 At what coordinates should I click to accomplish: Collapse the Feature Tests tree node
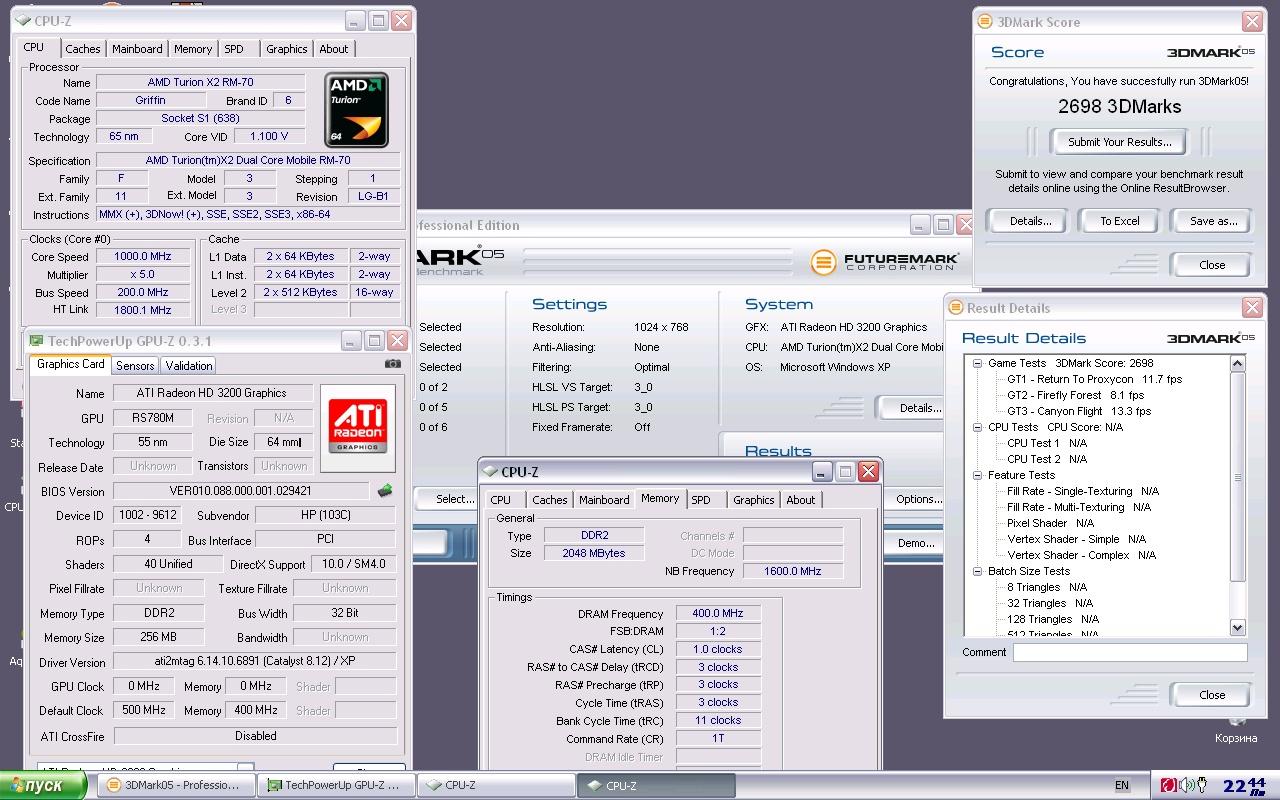pyautogui.click(x=978, y=475)
